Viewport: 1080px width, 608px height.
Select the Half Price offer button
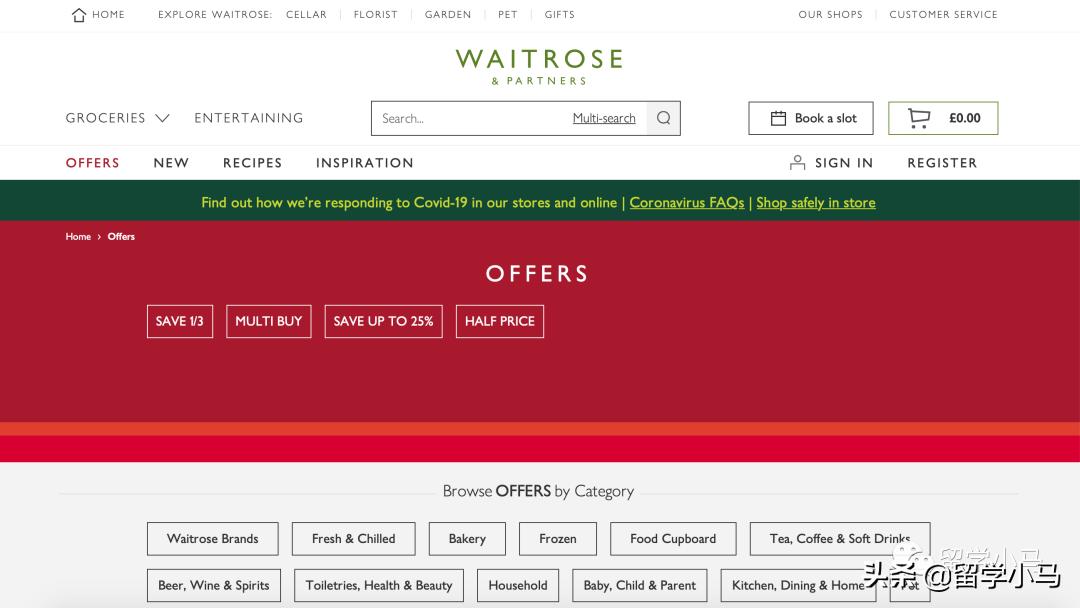tap(499, 322)
